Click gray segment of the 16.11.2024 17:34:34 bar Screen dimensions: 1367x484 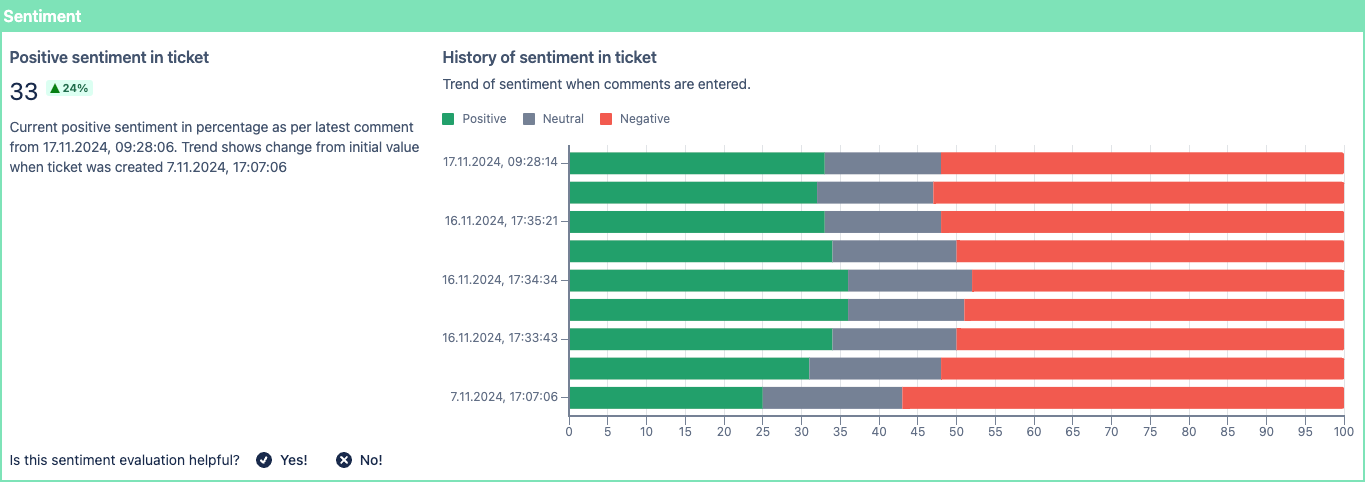coord(910,280)
